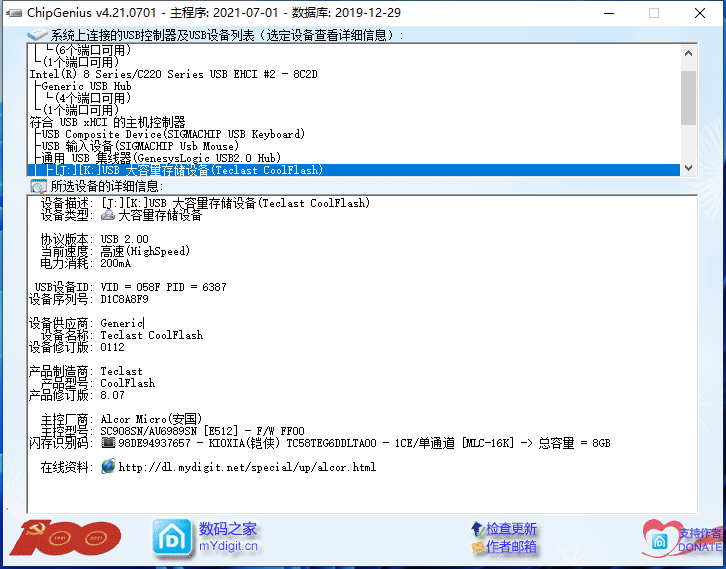Click product revision 8.07 value

tap(113, 395)
